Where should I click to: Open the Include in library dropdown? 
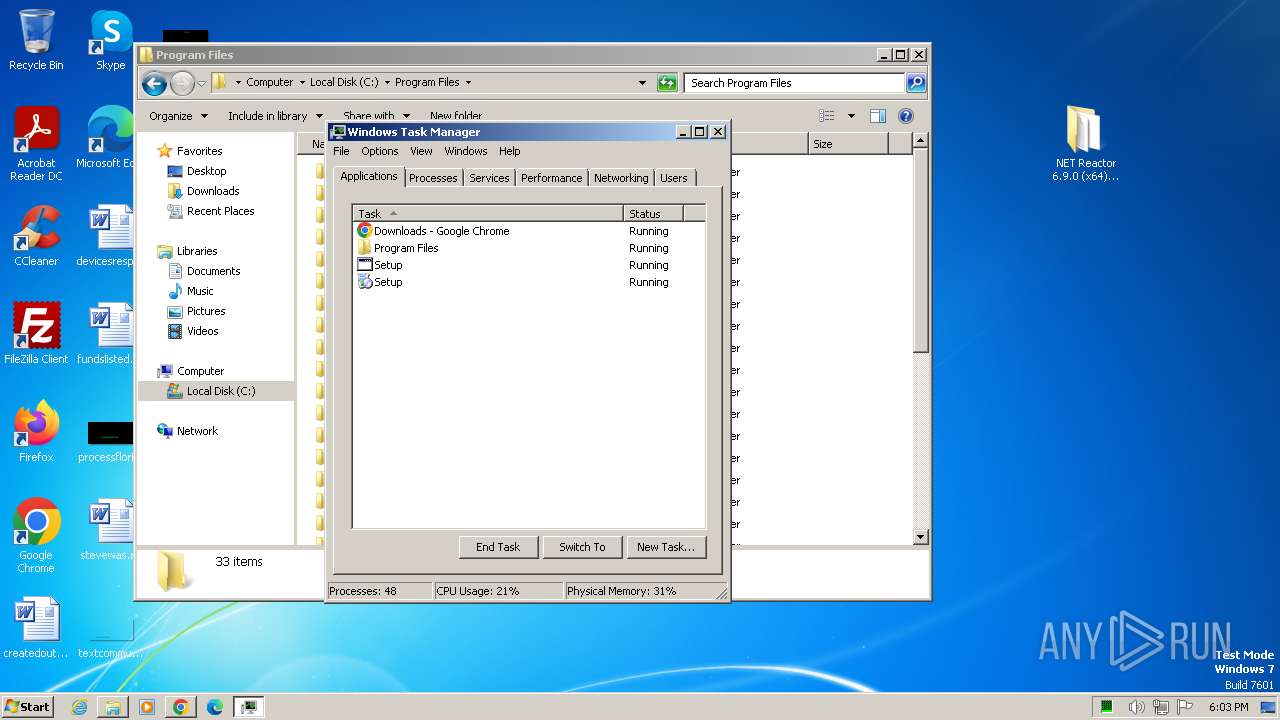(x=275, y=116)
